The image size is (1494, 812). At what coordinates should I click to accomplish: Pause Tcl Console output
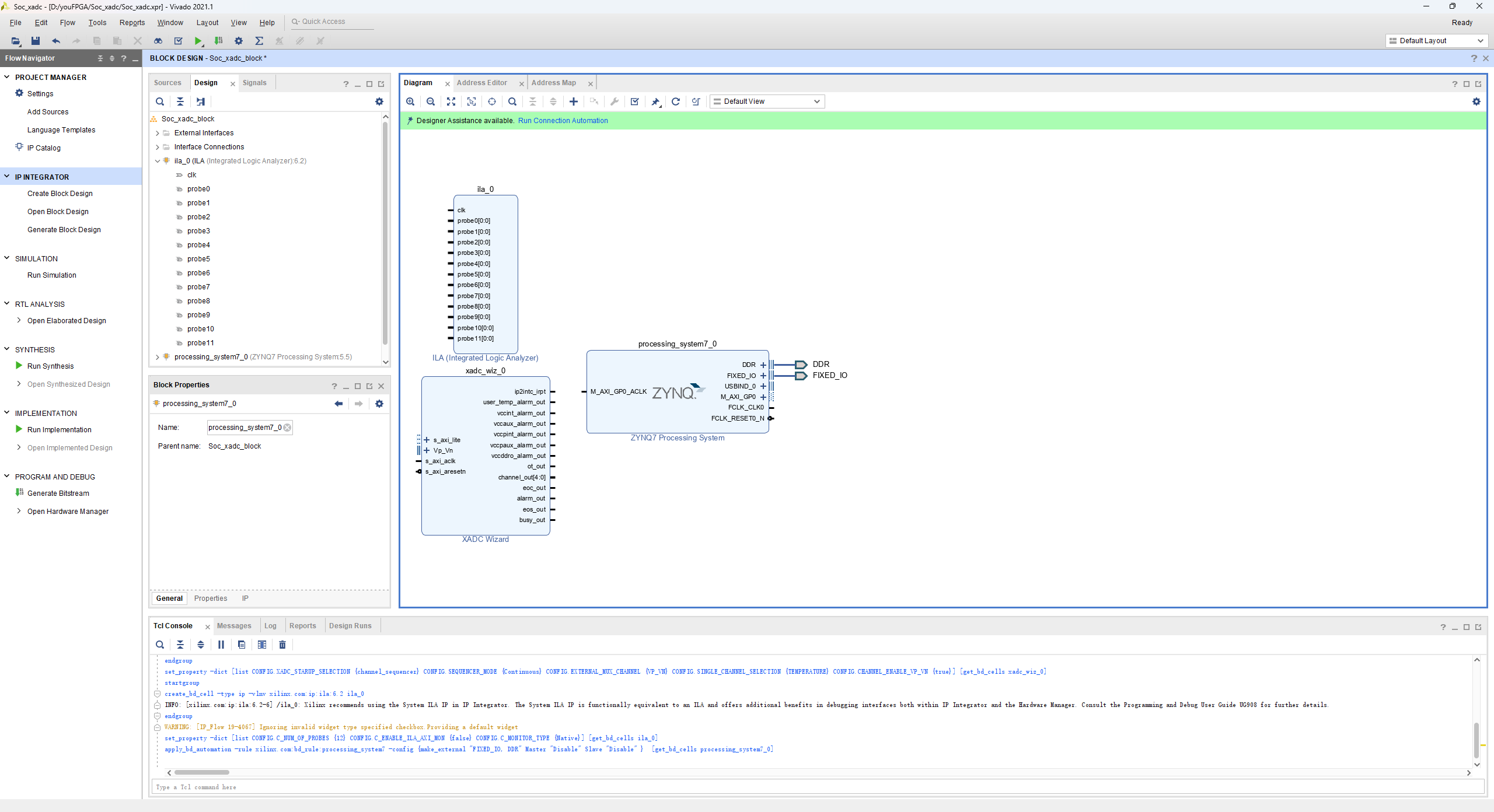(221, 645)
